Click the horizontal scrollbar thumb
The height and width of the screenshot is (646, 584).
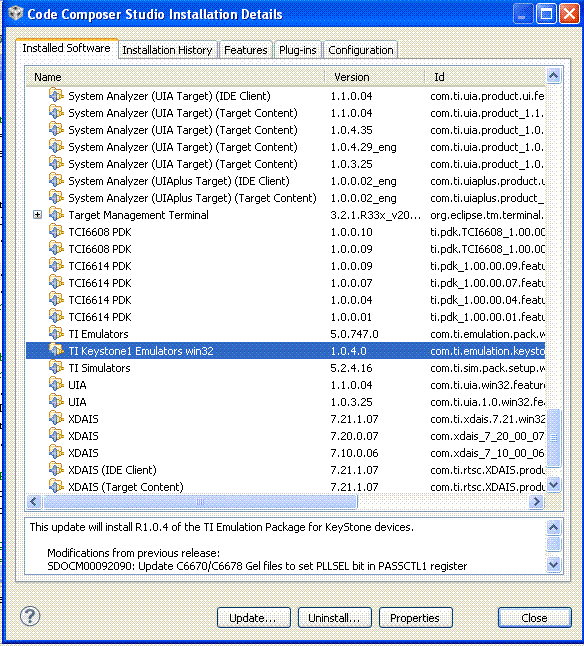pos(200,501)
